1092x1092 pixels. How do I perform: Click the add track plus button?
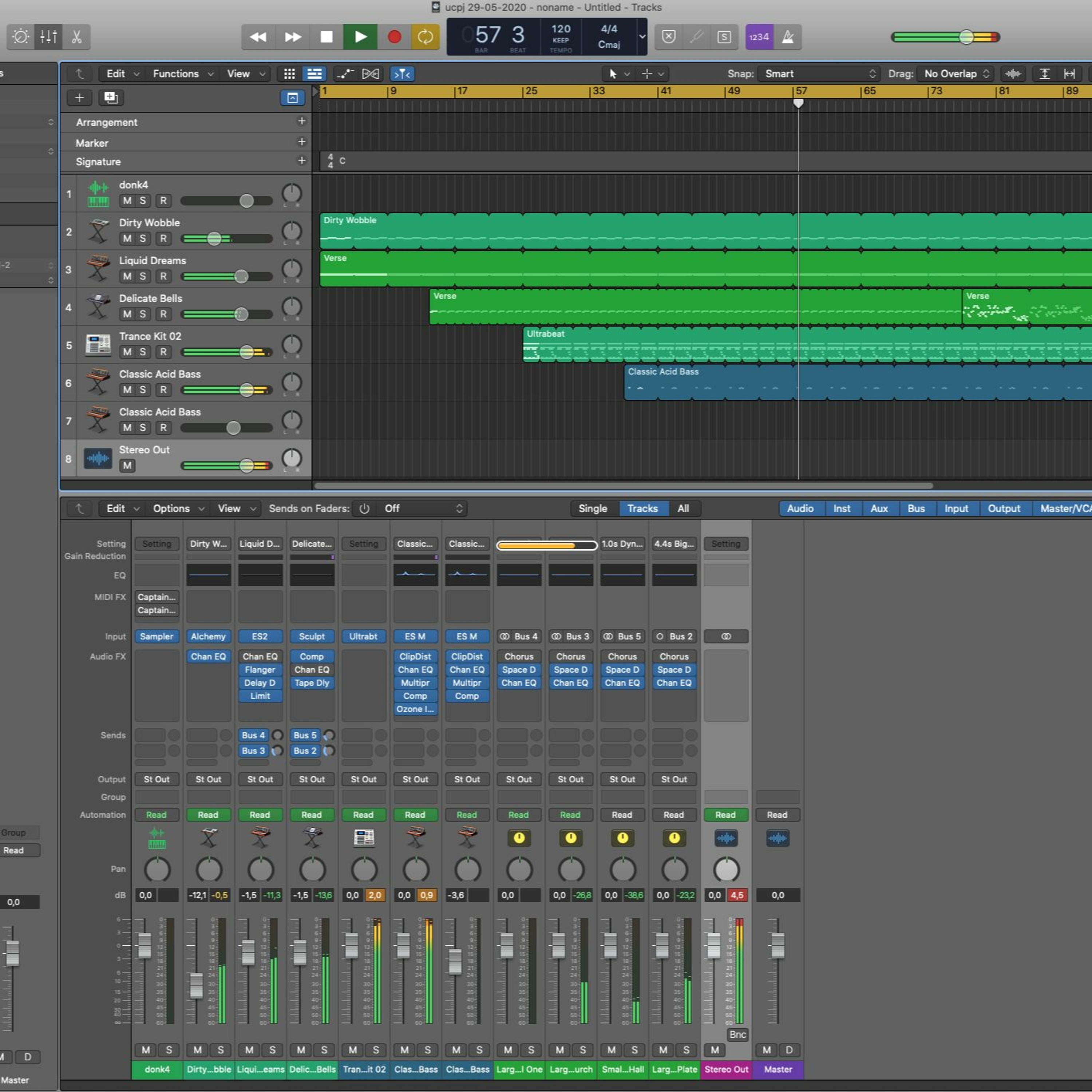pos(79,98)
